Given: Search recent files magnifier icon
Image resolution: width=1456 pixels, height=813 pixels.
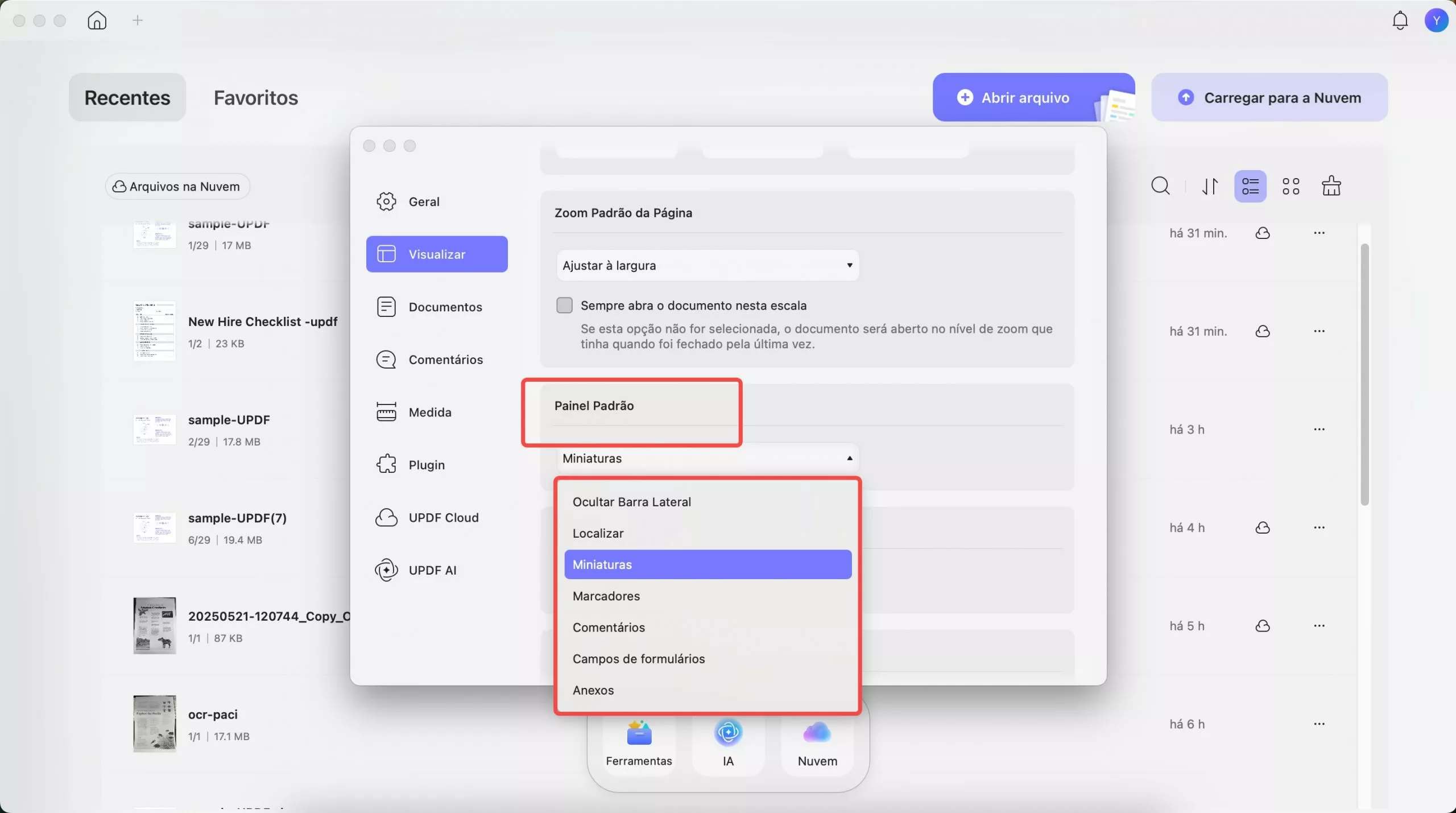Looking at the screenshot, I should click(1160, 186).
